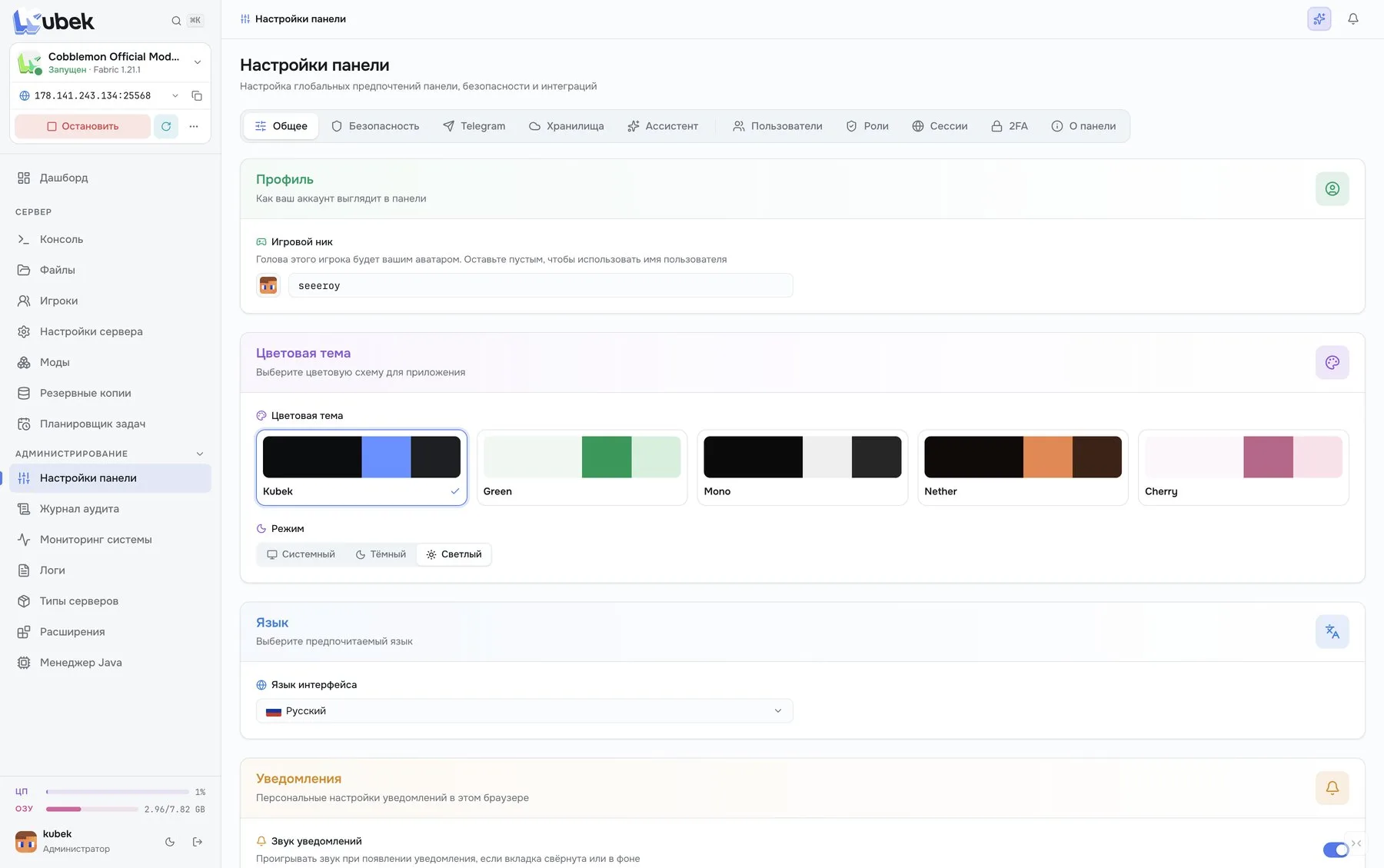Image resolution: width=1384 pixels, height=868 pixels.
Task: Open Дашборд in the sidebar
Action: click(x=110, y=178)
